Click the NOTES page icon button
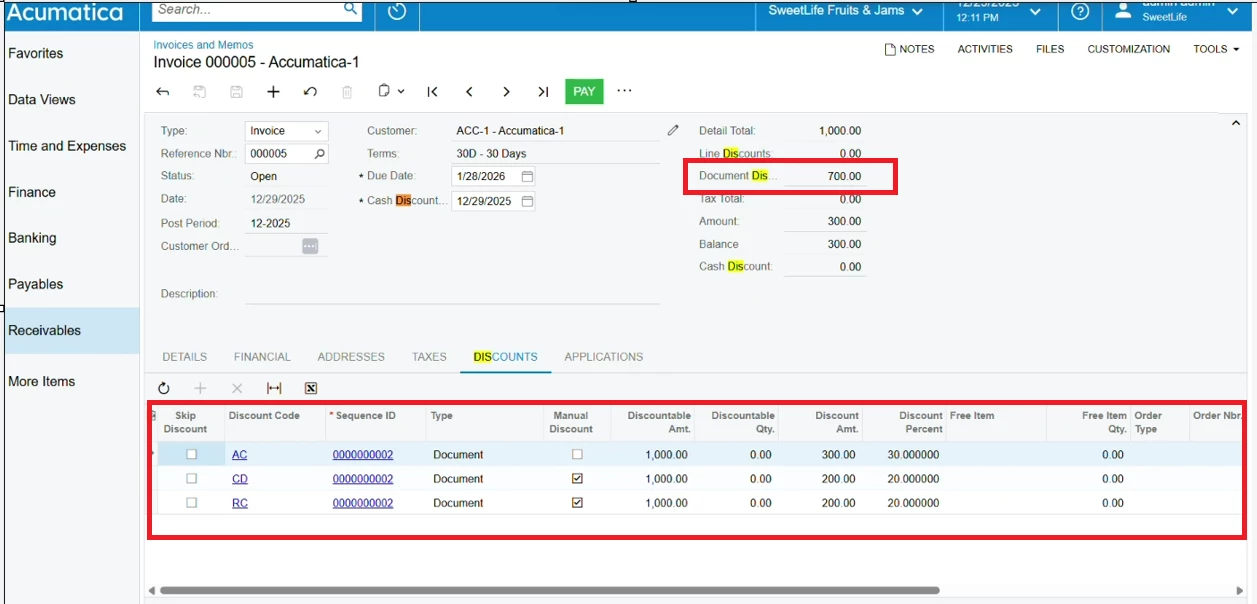The image size is (1257, 604). pyautogui.click(x=909, y=49)
